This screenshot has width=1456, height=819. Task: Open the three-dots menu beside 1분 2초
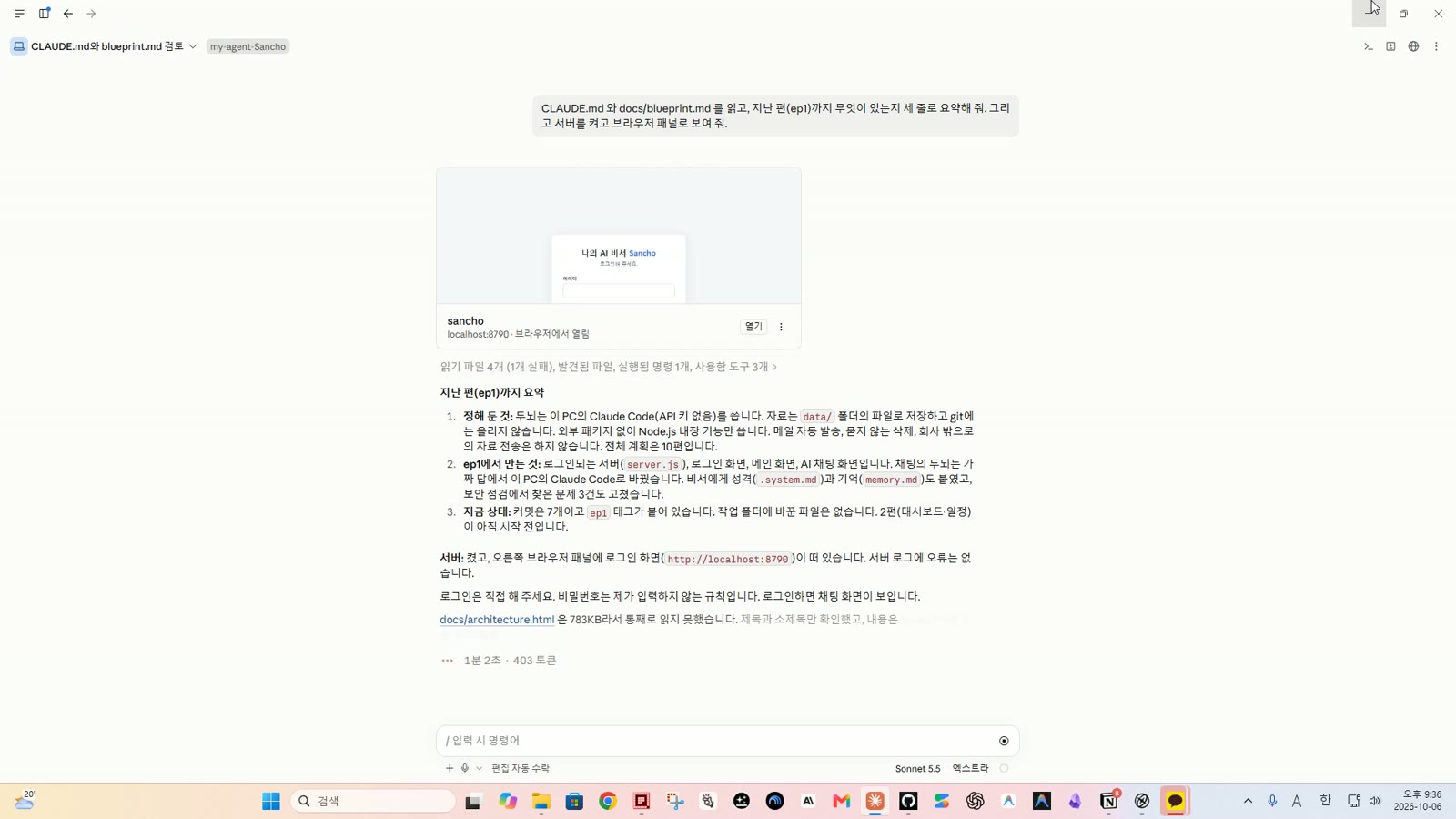[x=447, y=661]
